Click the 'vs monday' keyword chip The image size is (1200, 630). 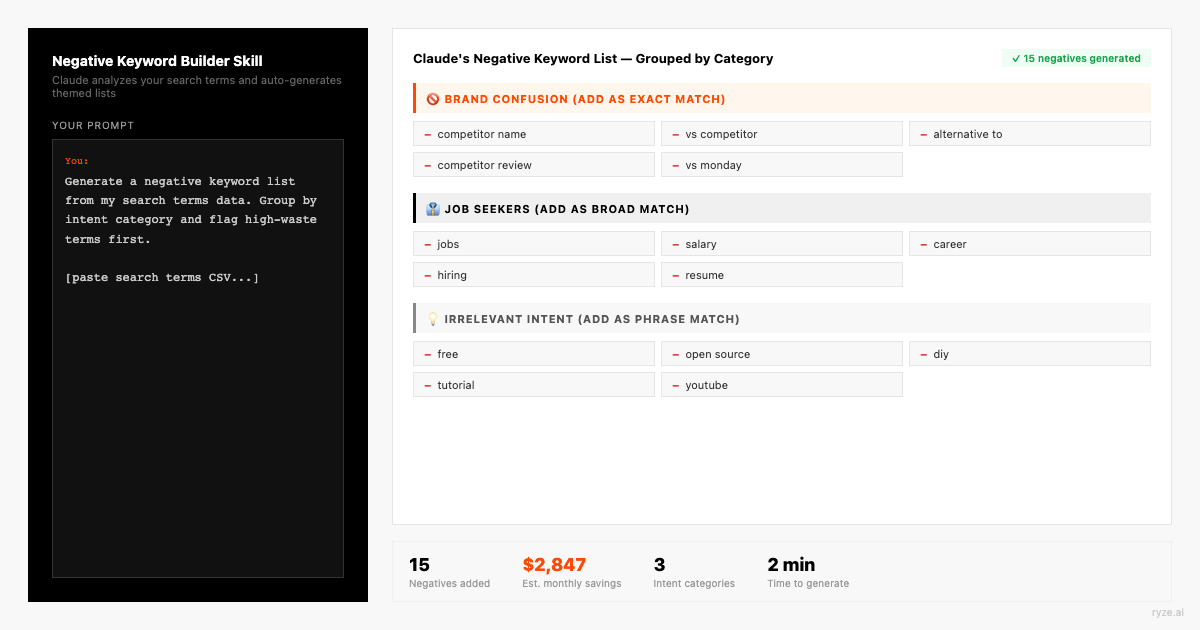781,165
